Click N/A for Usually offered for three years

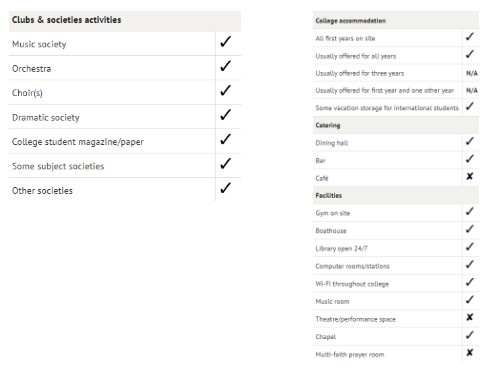coord(472,73)
